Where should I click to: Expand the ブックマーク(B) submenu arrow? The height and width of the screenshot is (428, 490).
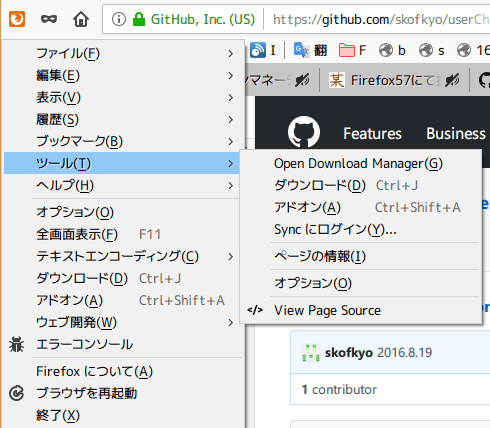point(231,141)
